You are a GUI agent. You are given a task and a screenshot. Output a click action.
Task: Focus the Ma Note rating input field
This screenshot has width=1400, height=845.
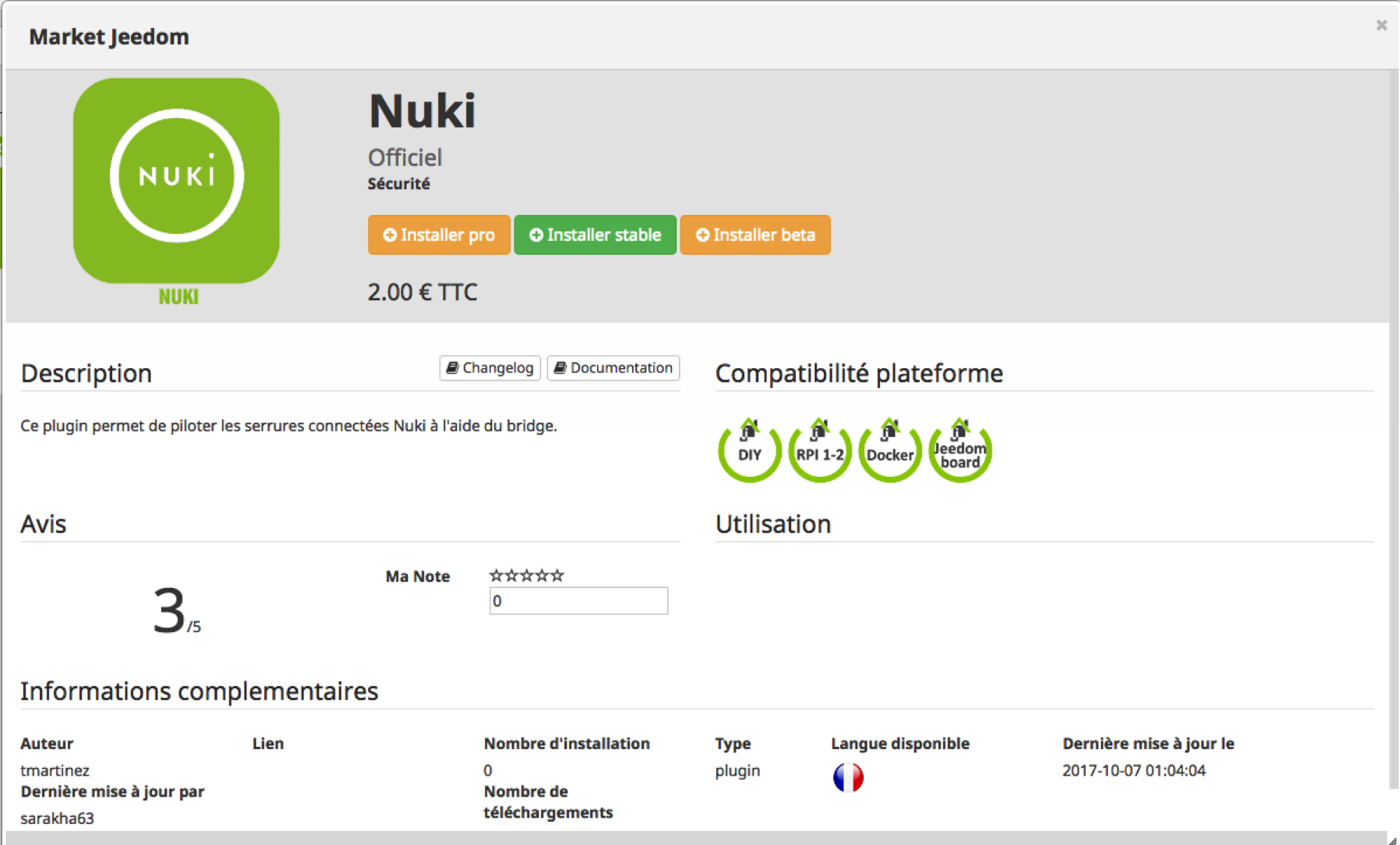point(579,601)
